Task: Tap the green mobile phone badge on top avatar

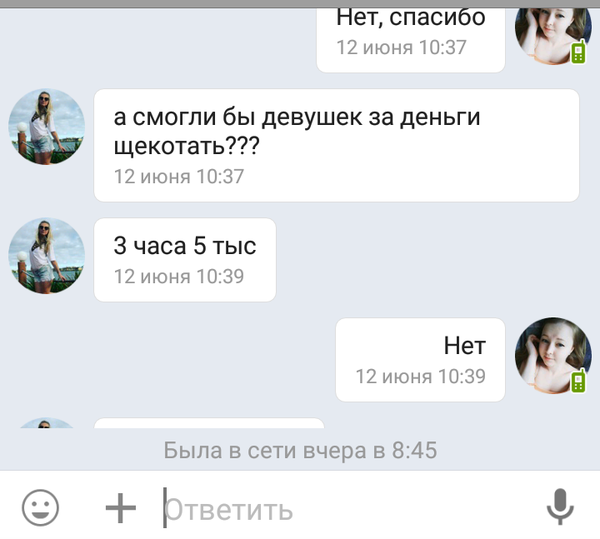Action: [578, 52]
